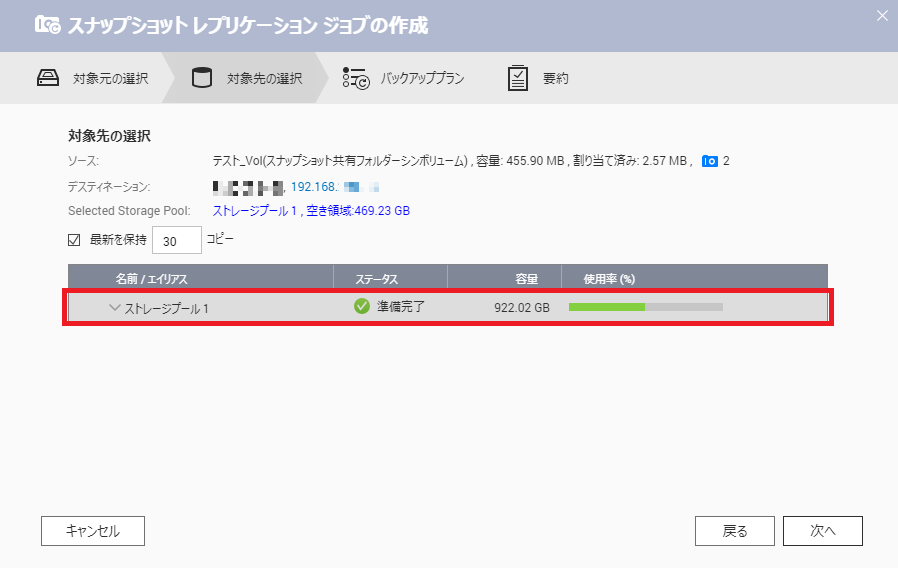Click the drive icon beside 対象元の選択
898x568 pixels.
coord(50,78)
